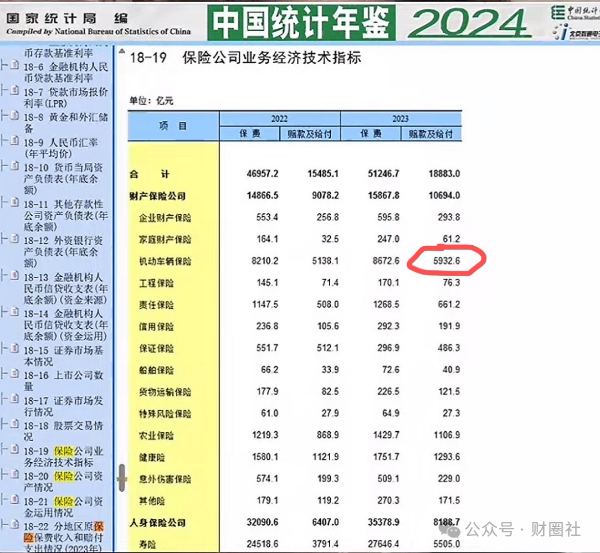Click the document icon beside 18-12
Viewport: 600px width, 553px height.
pyautogui.click(x=15, y=239)
